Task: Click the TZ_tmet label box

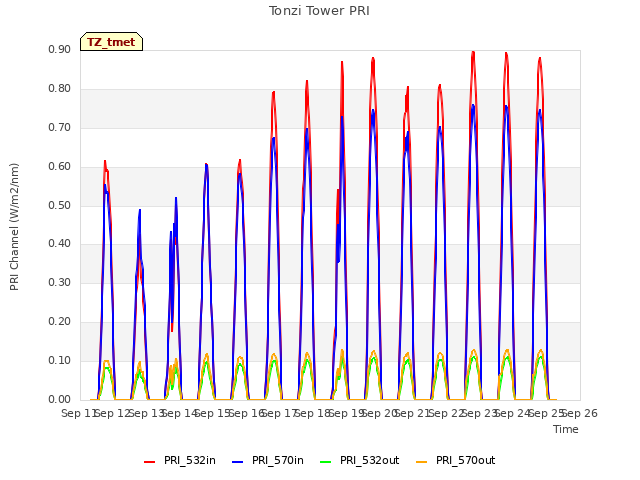Action: click(111, 42)
